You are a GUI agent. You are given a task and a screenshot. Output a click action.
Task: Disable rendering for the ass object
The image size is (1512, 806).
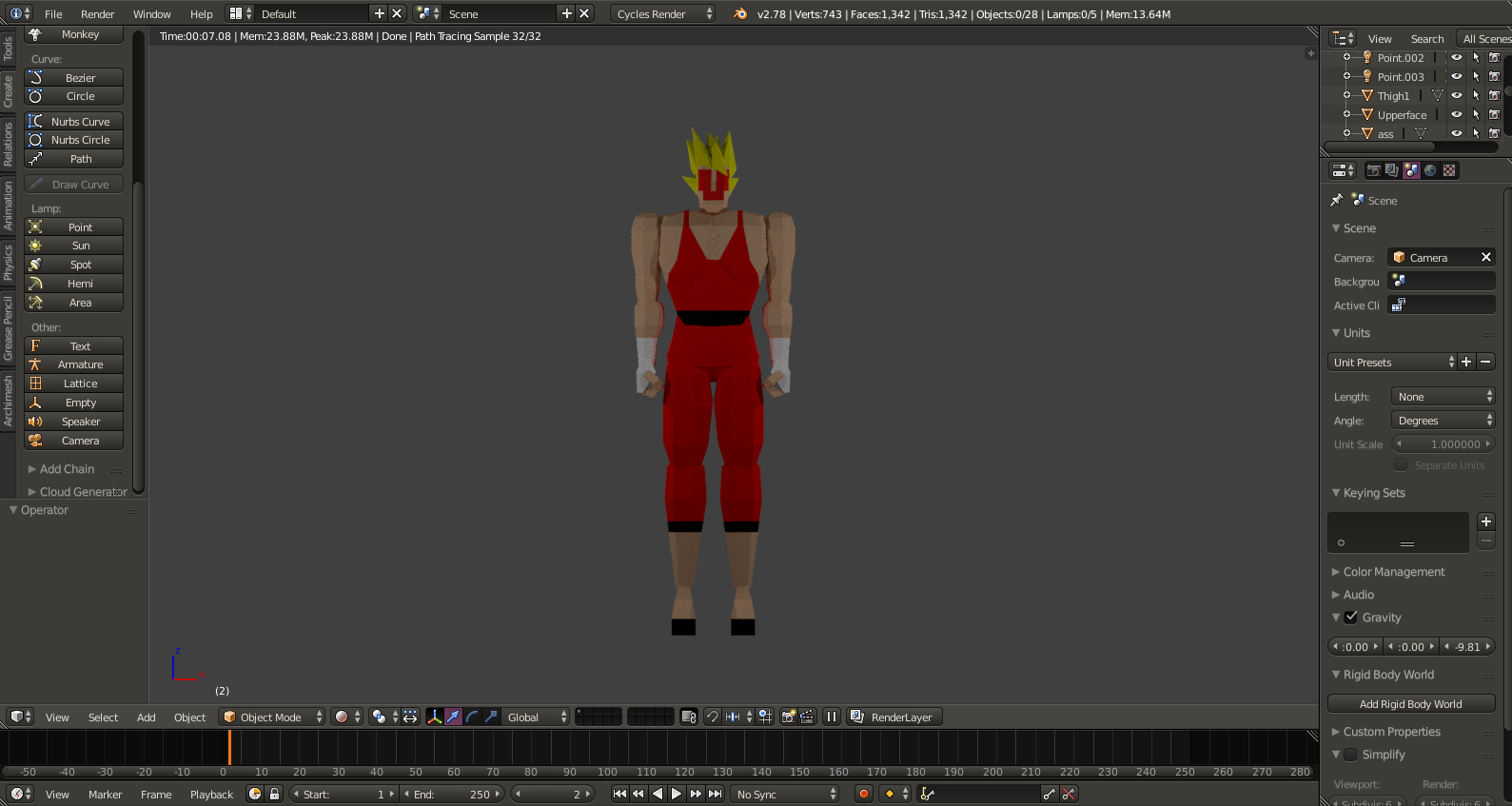1494,133
